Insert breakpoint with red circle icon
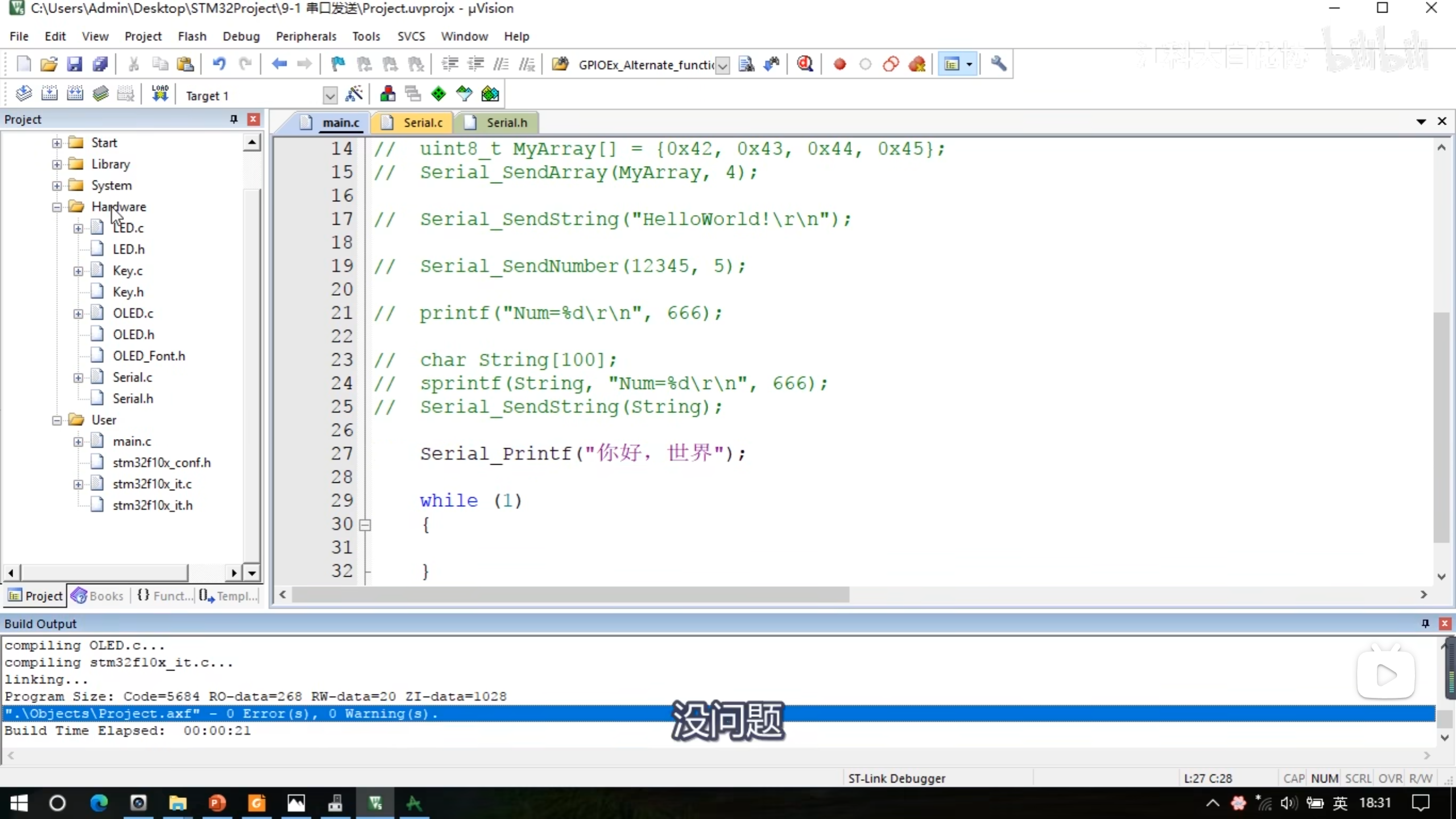The image size is (1456, 819). [x=839, y=64]
